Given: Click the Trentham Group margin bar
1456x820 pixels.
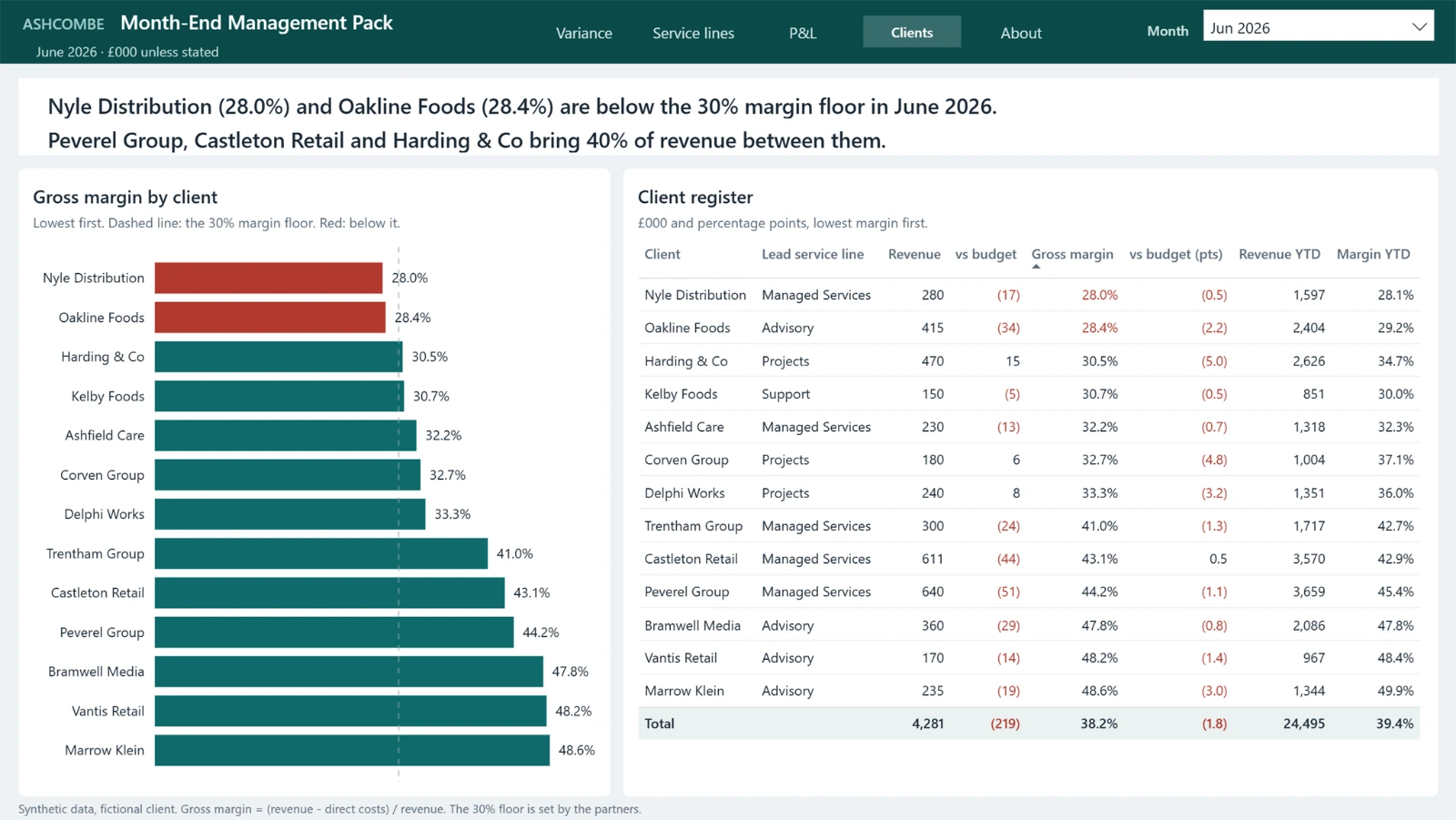Looking at the screenshot, I should pos(321,553).
